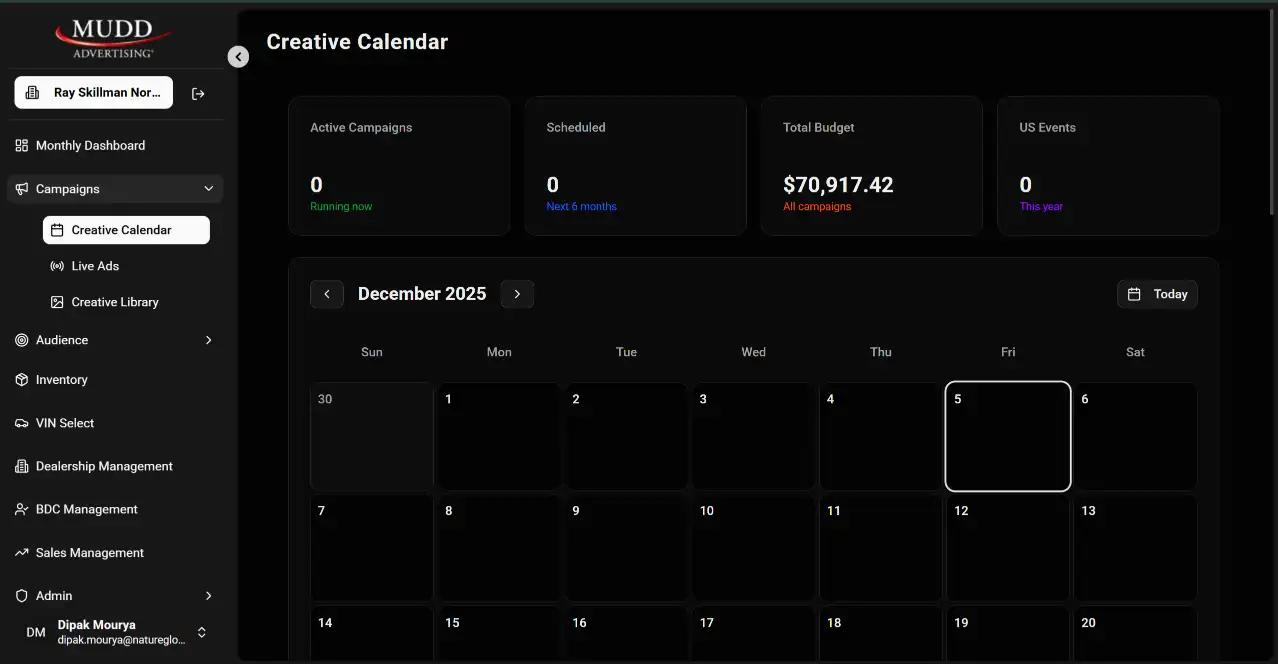The height and width of the screenshot is (664, 1278).
Task: Select the Creative Calendar icon in sidebar
Action: click(59, 230)
